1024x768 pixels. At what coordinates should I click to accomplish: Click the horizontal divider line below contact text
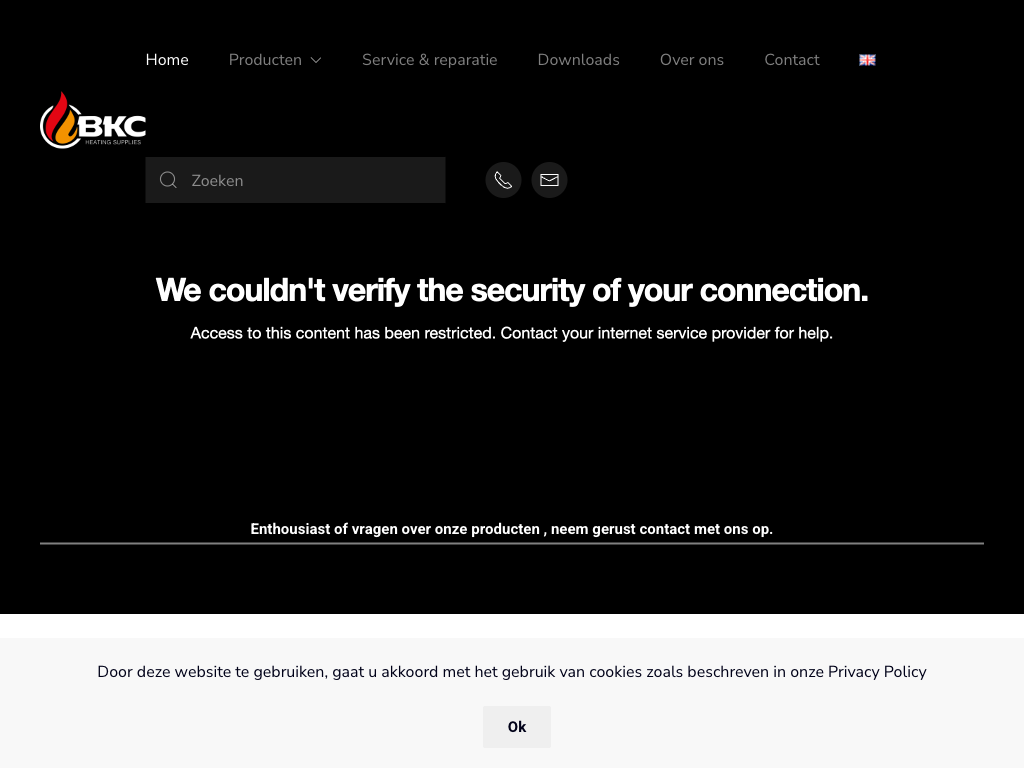(512, 543)
